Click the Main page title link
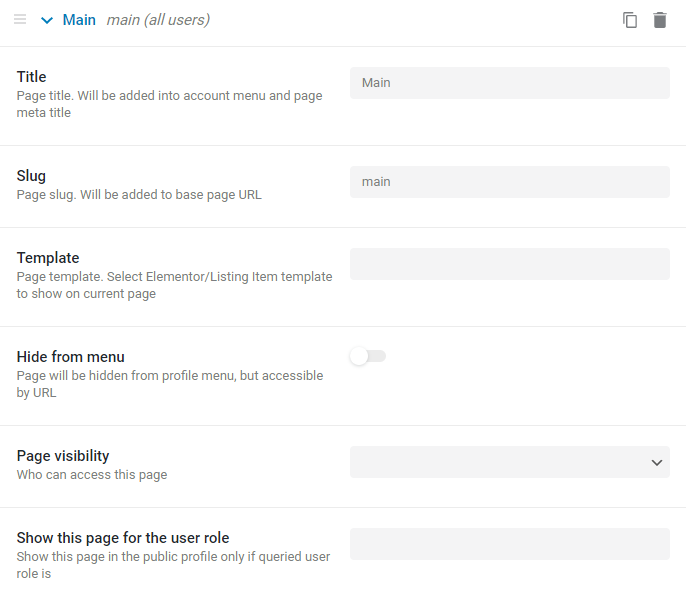The image size is (686, 590). [79, 20]
